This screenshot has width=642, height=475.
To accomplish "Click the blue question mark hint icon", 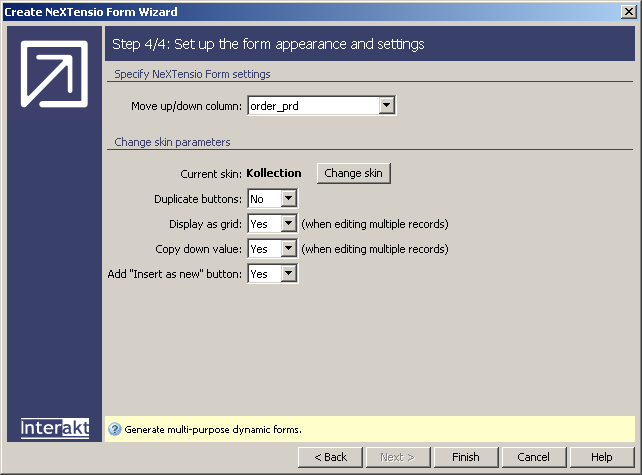I will point(114,429).
